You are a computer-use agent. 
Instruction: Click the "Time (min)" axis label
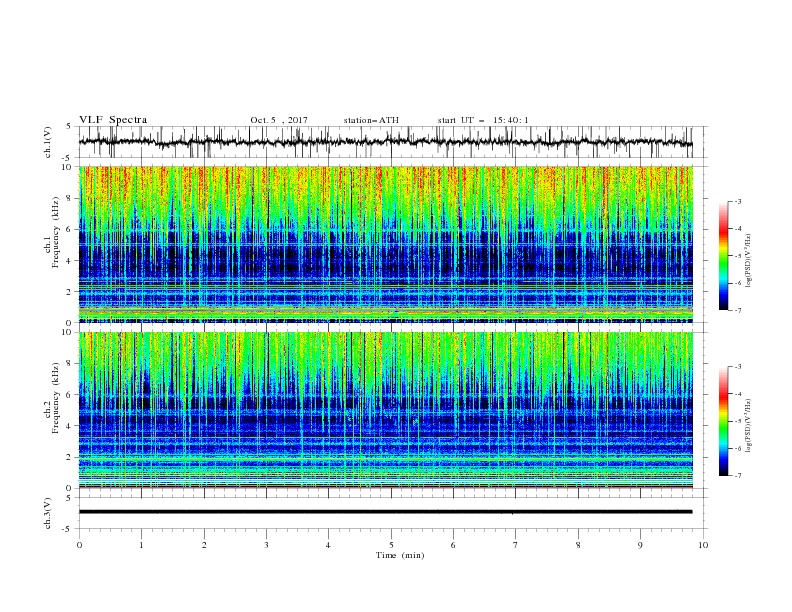click(x=400, y=555)
